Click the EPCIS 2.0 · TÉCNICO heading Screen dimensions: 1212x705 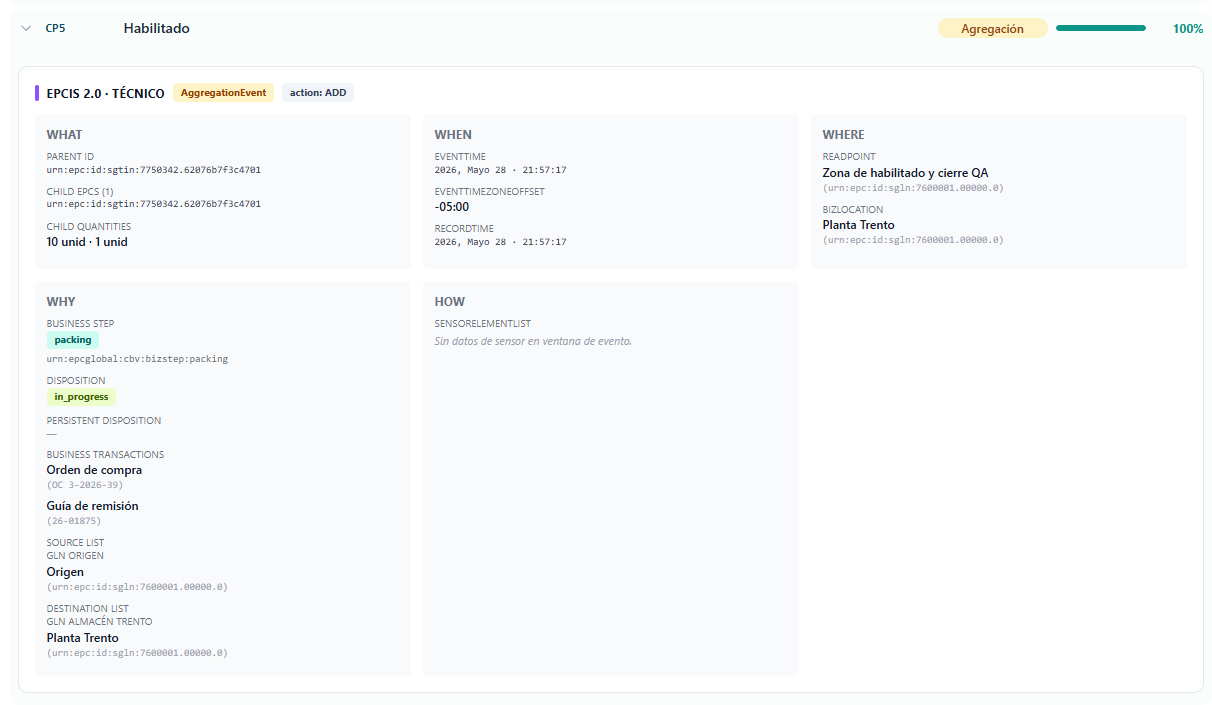coord(105,93)
